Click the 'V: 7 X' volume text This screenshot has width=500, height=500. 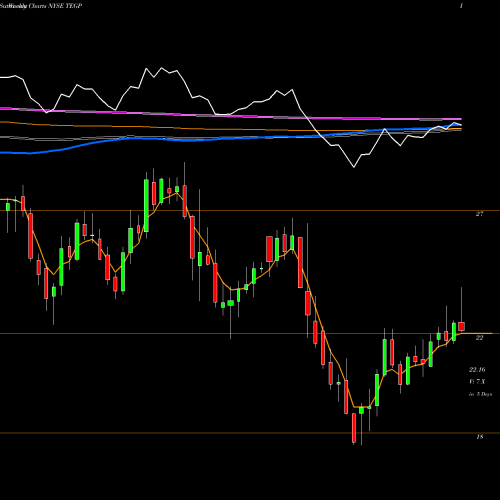(x=477, y=382)
